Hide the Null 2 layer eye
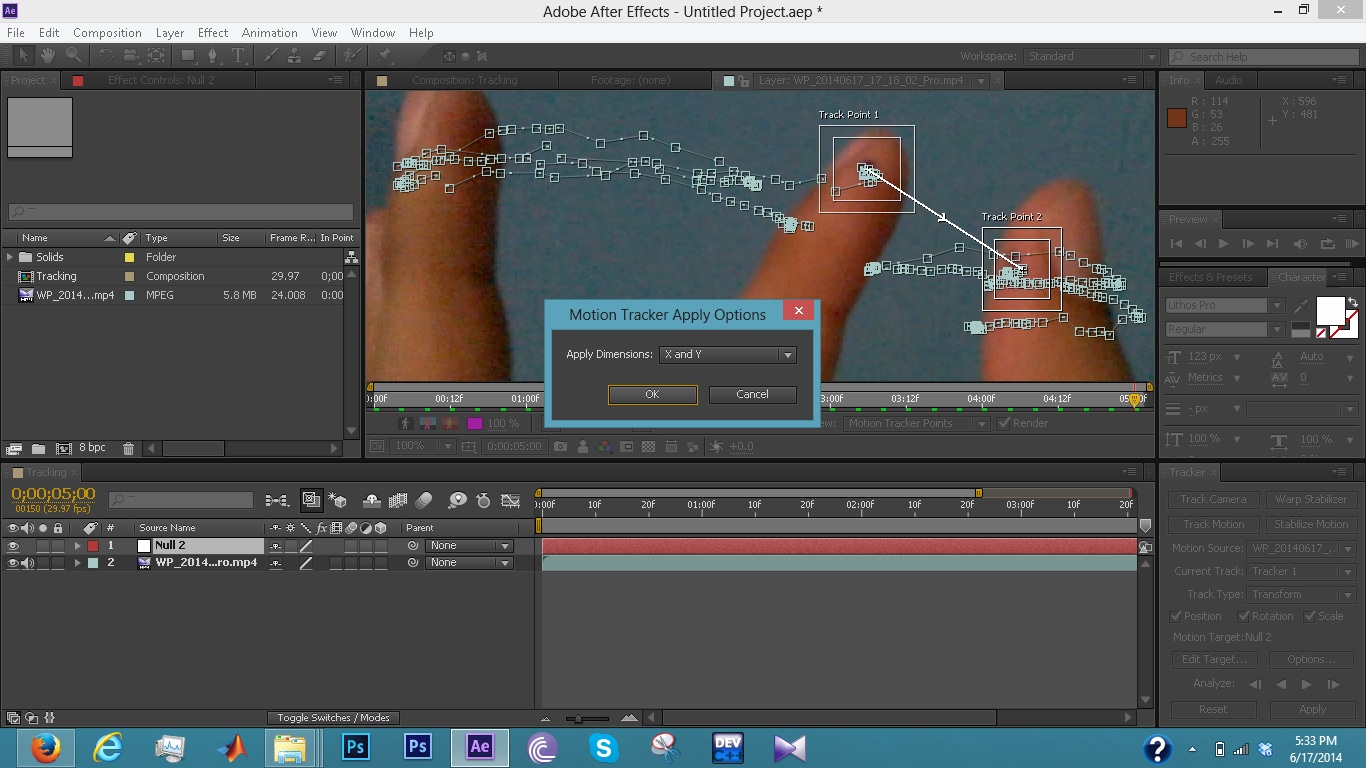The image size is (1366, 768). (x=13, y=546)
